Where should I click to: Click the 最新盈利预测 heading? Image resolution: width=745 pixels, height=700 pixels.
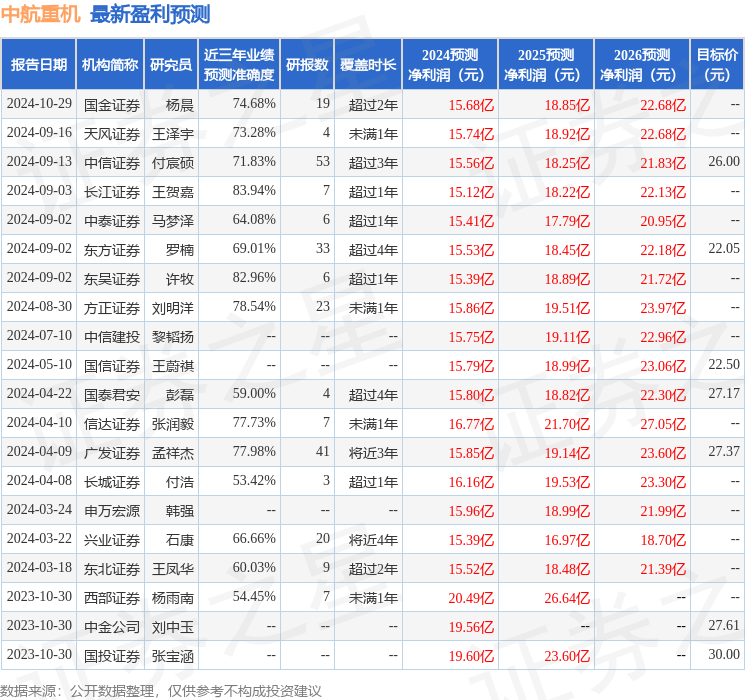click(150, 14)
